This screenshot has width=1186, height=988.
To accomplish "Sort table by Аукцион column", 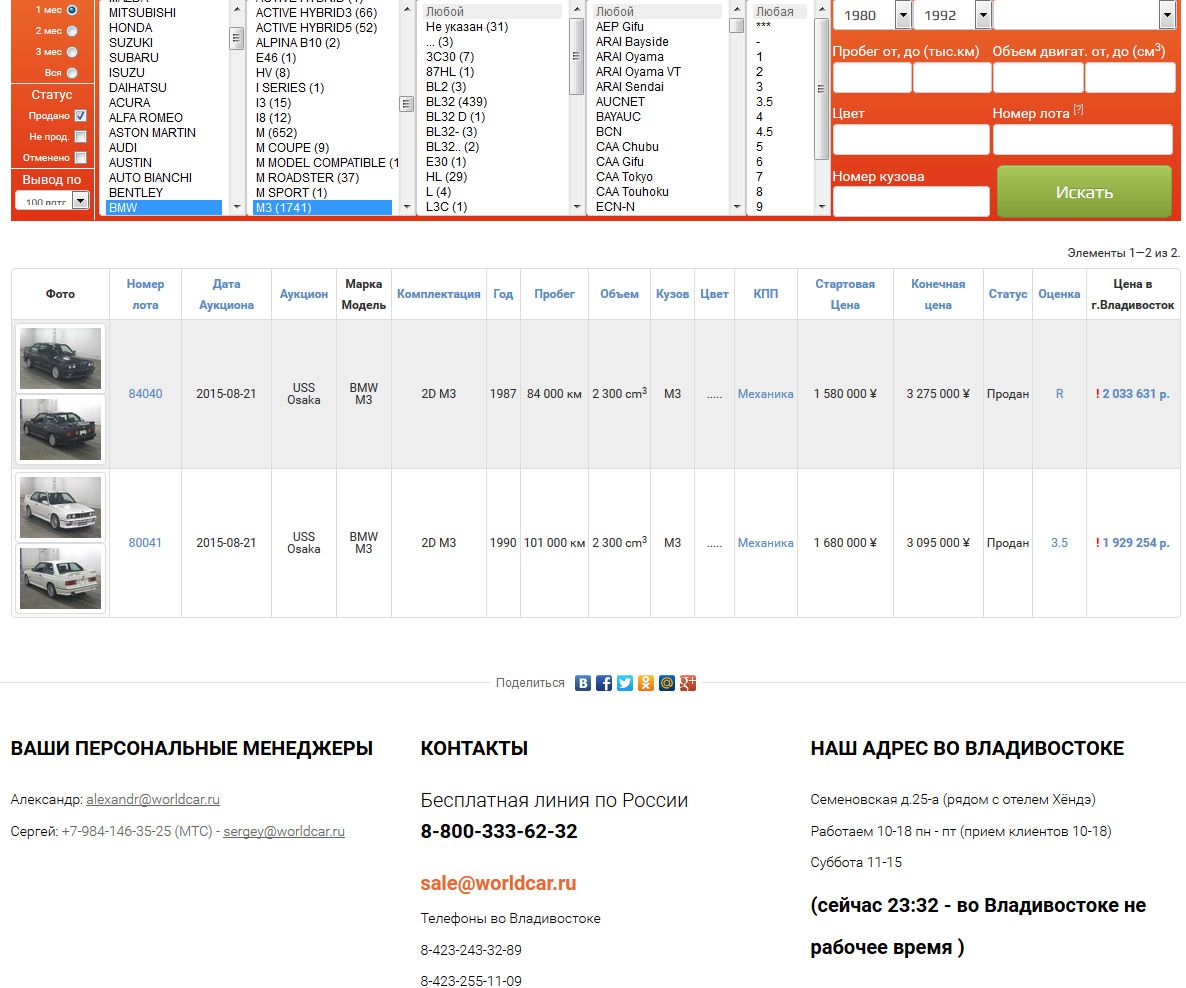I will (x=303, y=294).
